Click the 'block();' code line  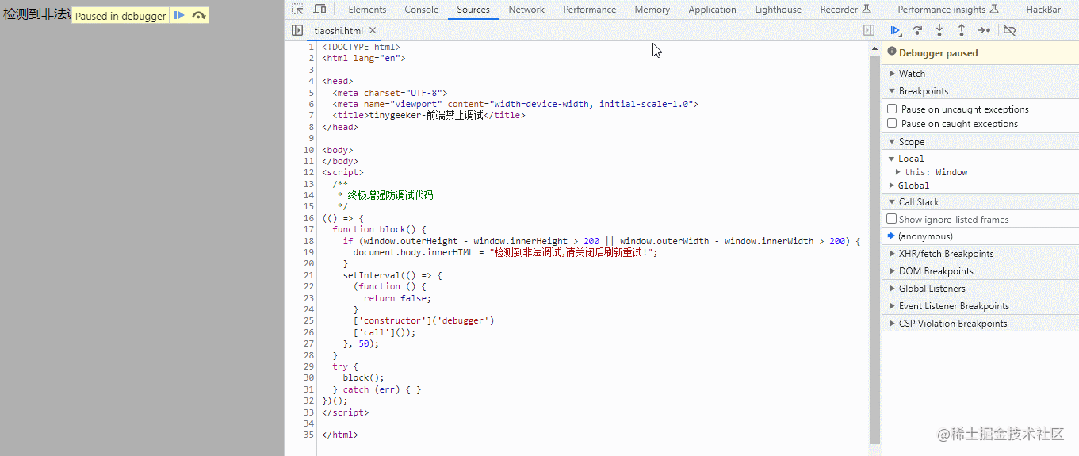coord(362,378)
